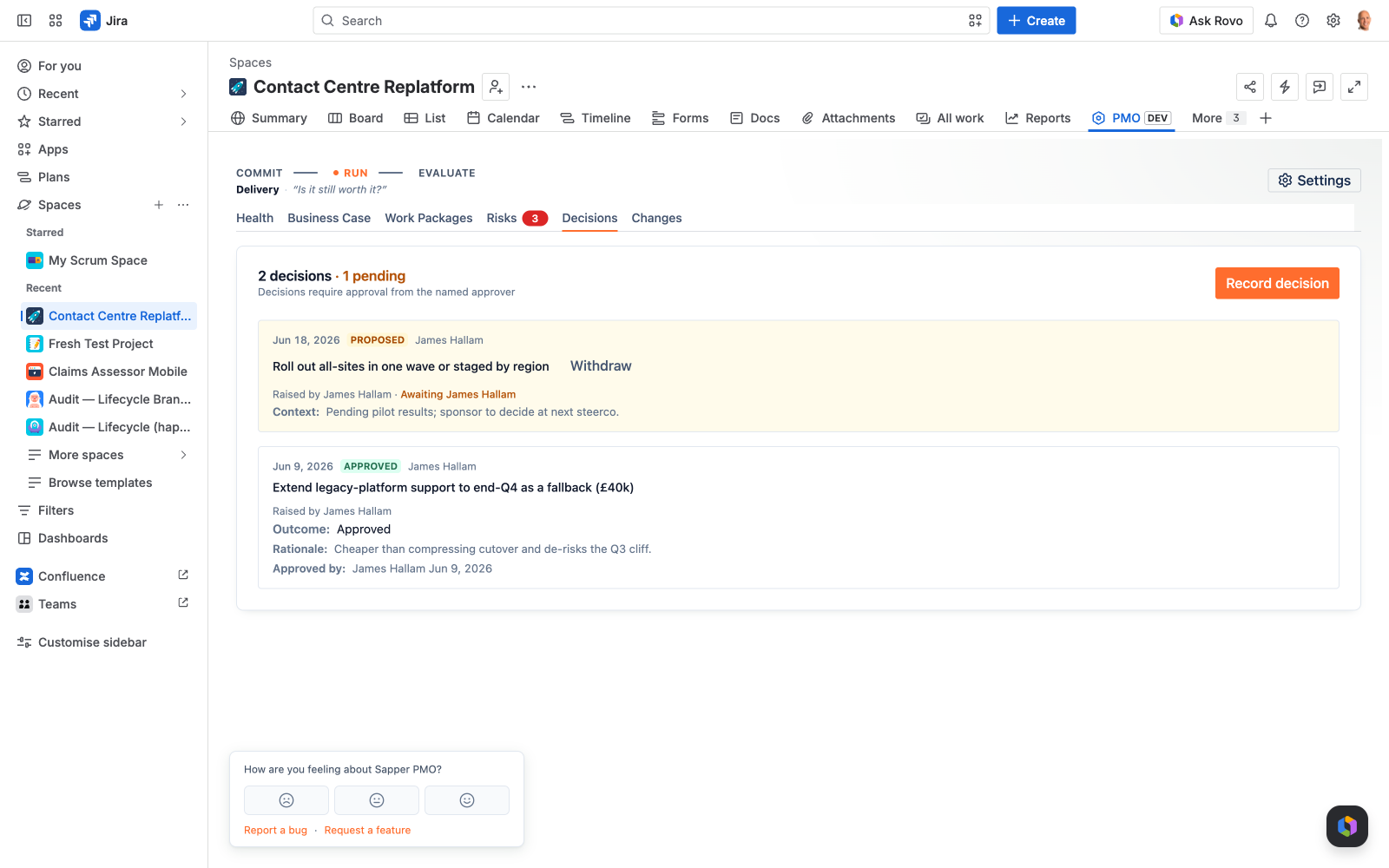Click into the Search field
The width and height of the screenshot is (1389, 868).
pyautogui.click(x=651, y=21)
